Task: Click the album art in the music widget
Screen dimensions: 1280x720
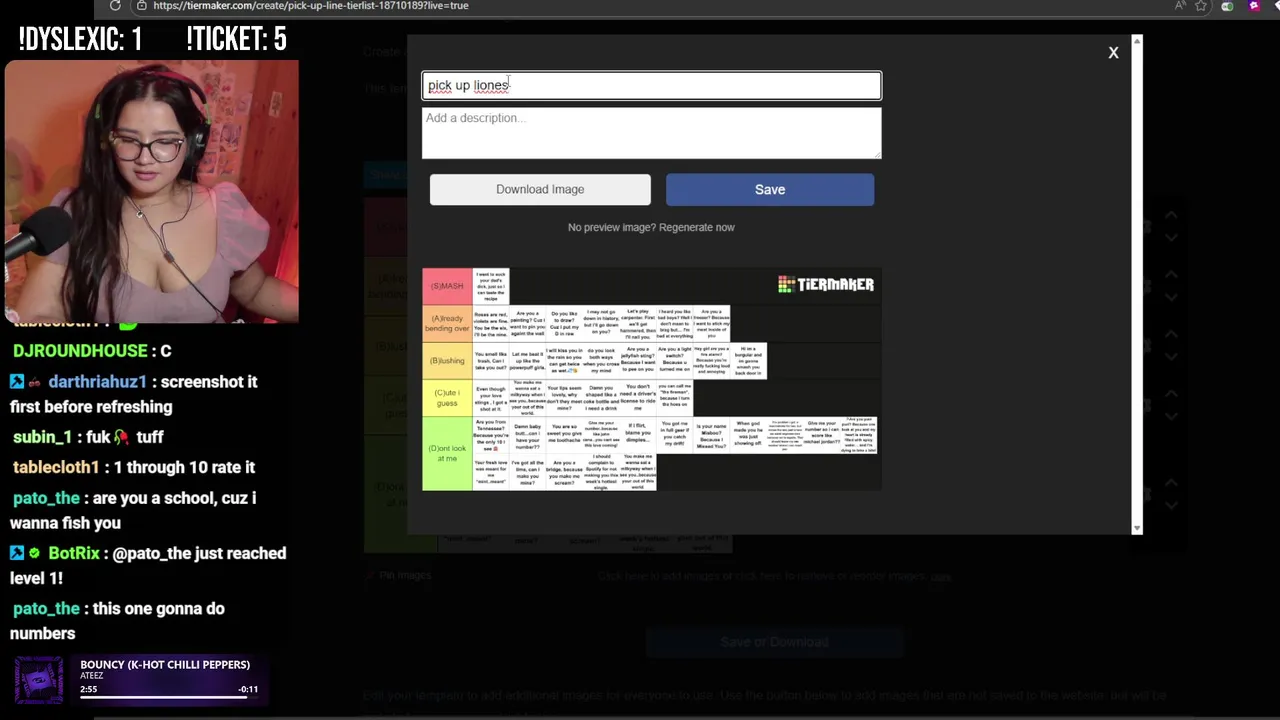Action: tap(39, 679)
